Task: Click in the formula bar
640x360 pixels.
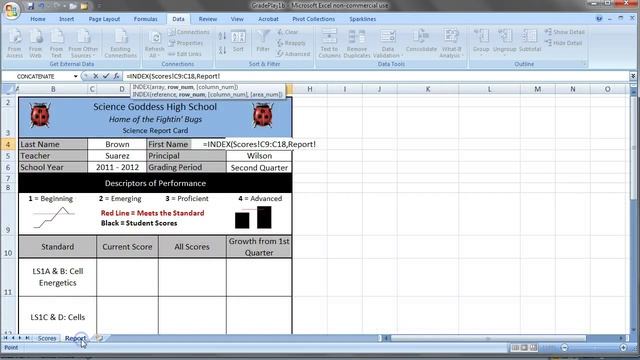Action: (376, 76)
